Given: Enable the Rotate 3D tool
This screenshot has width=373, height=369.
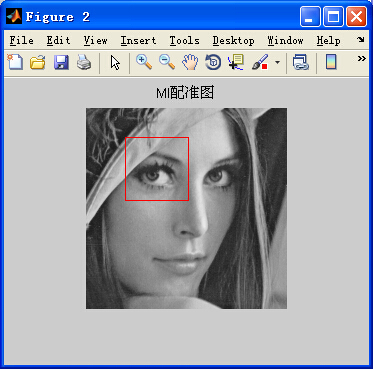Looking at the screenshot, I should (213, 62).
